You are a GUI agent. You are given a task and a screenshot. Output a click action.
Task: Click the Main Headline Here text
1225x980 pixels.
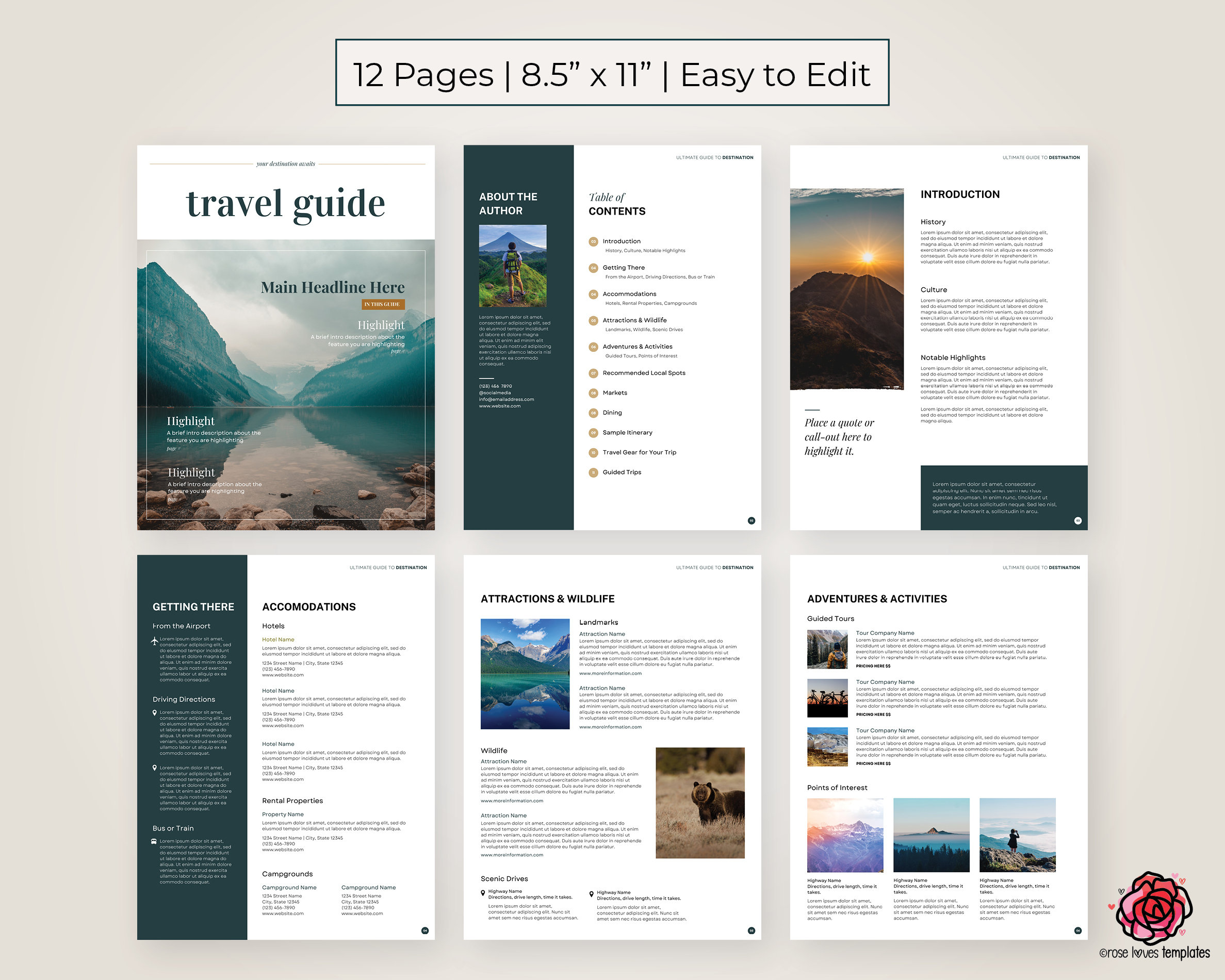(332, 287)
